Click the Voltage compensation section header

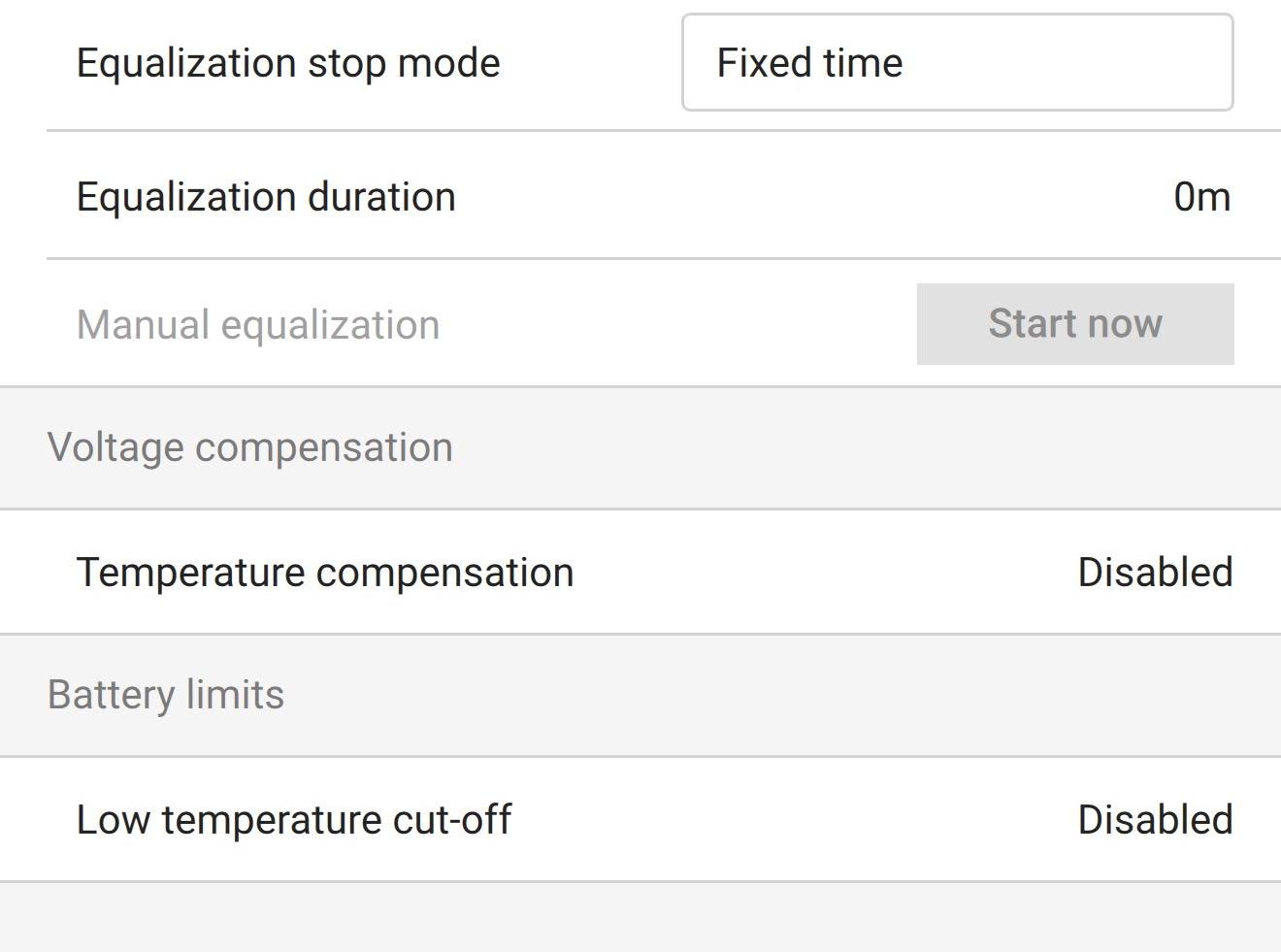pos(250,447)
